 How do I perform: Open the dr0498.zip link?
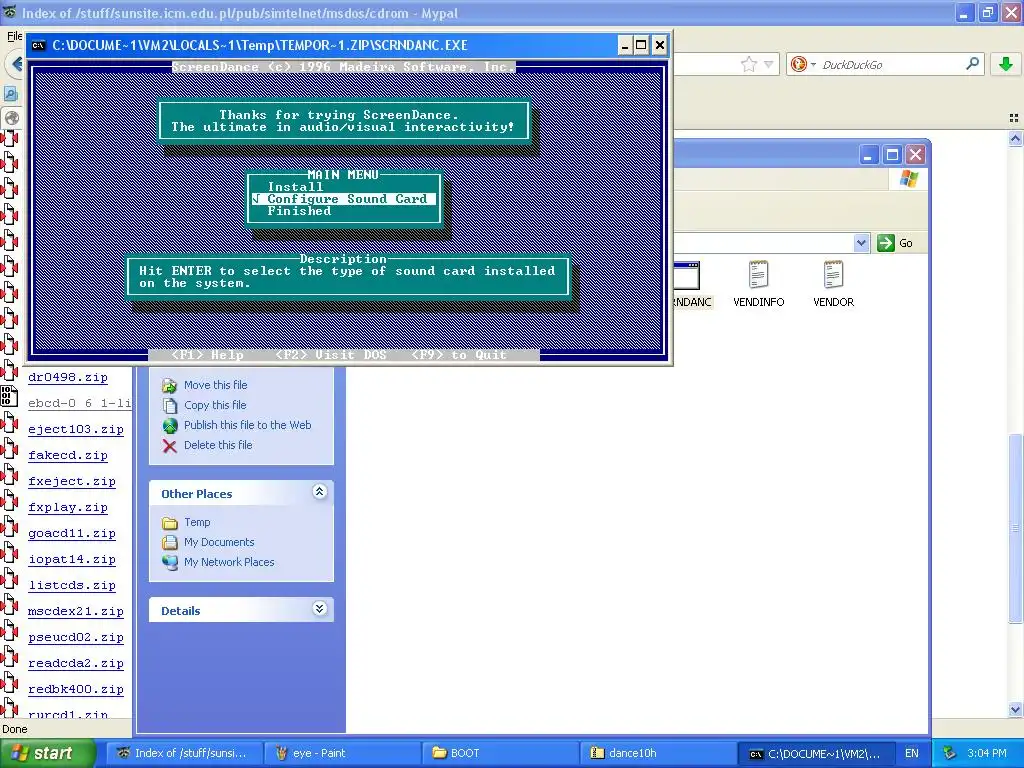pyautogui.click(x=68, y=377)
